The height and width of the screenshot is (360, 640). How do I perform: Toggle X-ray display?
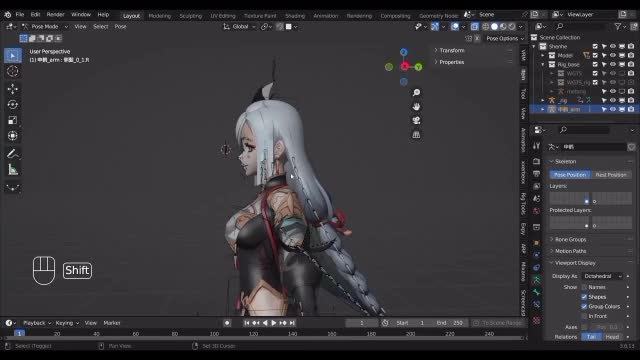pyautogui.click(x=474, y=27)
